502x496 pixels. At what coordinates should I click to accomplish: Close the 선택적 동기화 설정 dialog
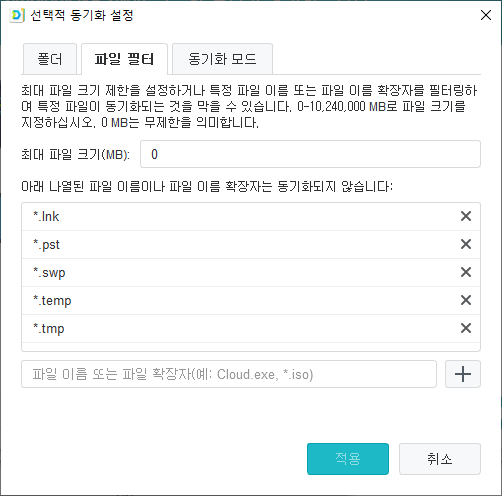[x=486, y=15]
